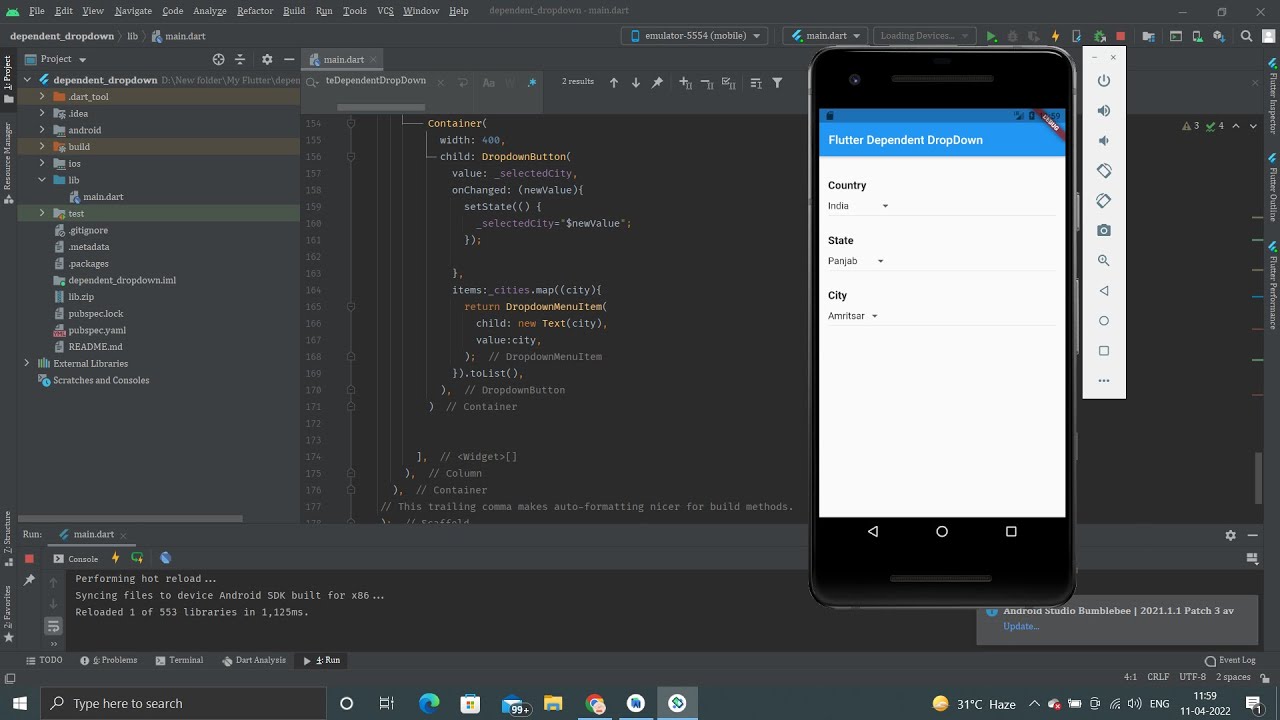The height and width of the screenshot is (720, 1280).
Task: Open the Navigate menu
Action: (133, 11)
